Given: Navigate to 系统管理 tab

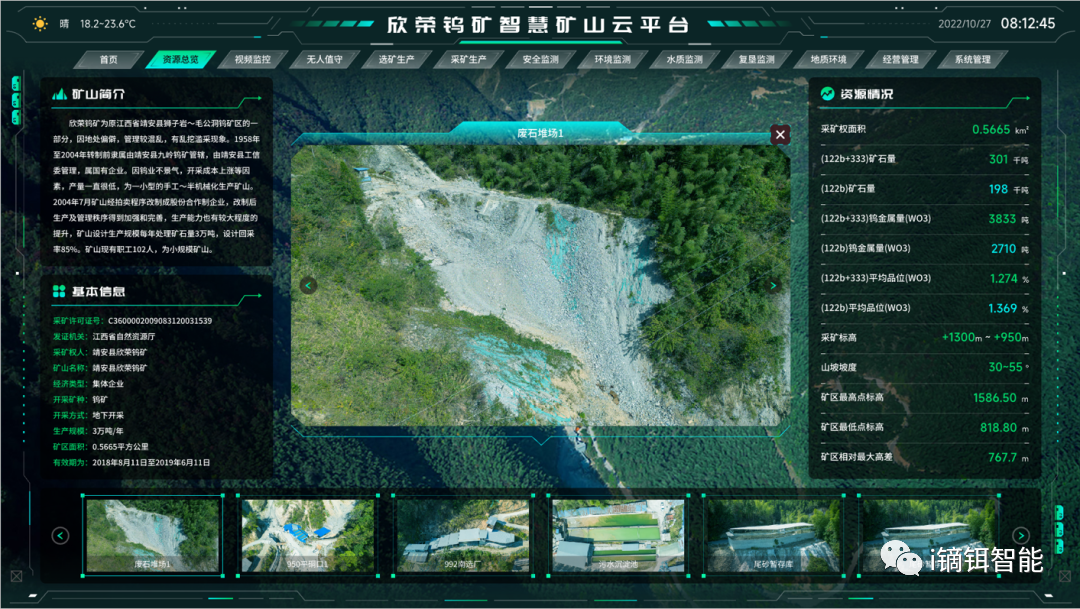Looking at the screenshot, I should tap(972, 60).
